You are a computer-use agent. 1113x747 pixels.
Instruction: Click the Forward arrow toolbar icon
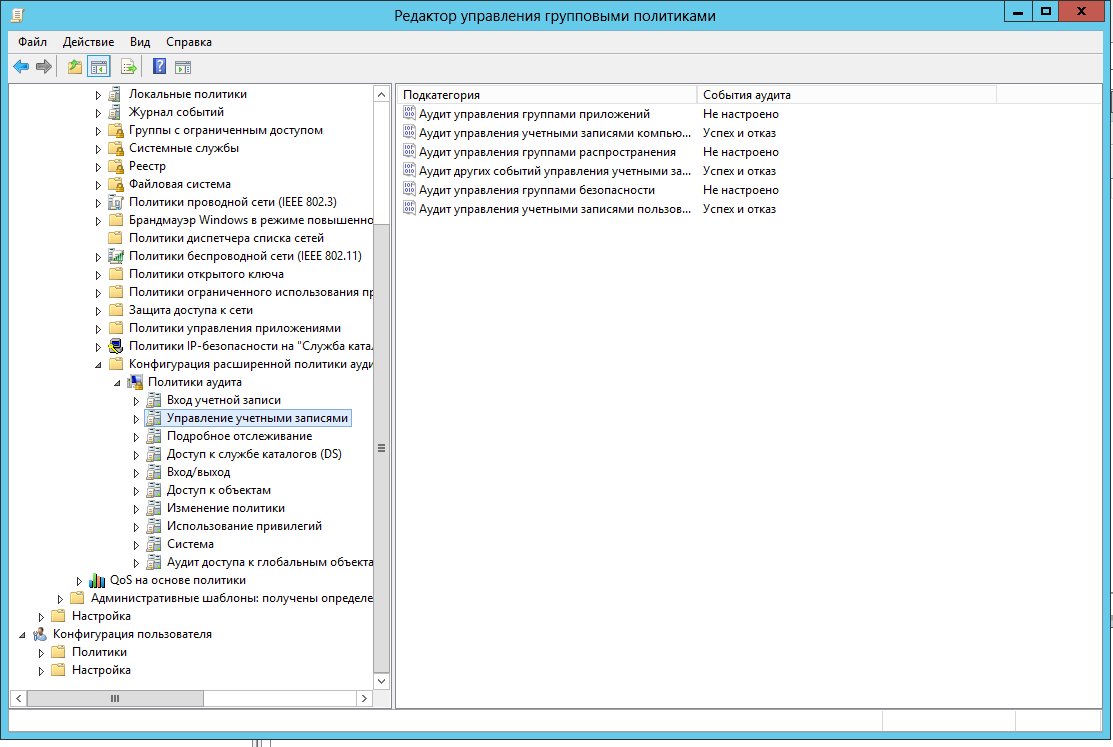click(x=44, y=67)
